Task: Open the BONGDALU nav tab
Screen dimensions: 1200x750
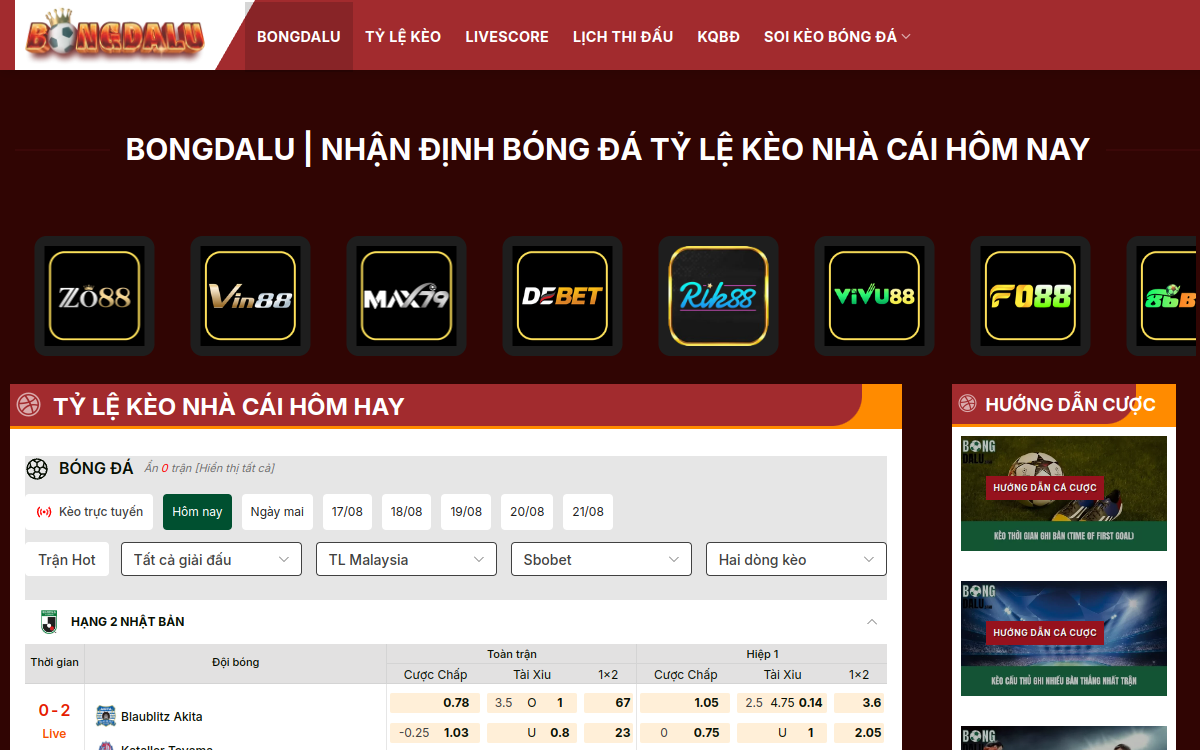Action: (299, 36)
